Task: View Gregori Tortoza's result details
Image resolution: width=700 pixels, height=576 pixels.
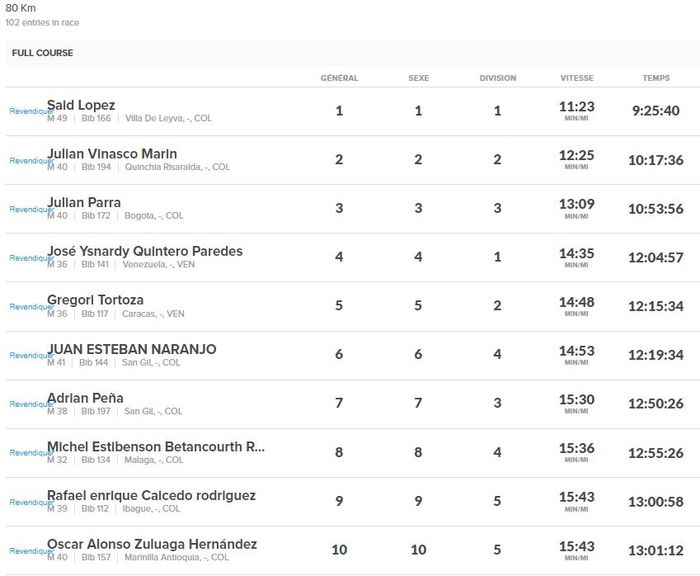Action: point(96,300)
